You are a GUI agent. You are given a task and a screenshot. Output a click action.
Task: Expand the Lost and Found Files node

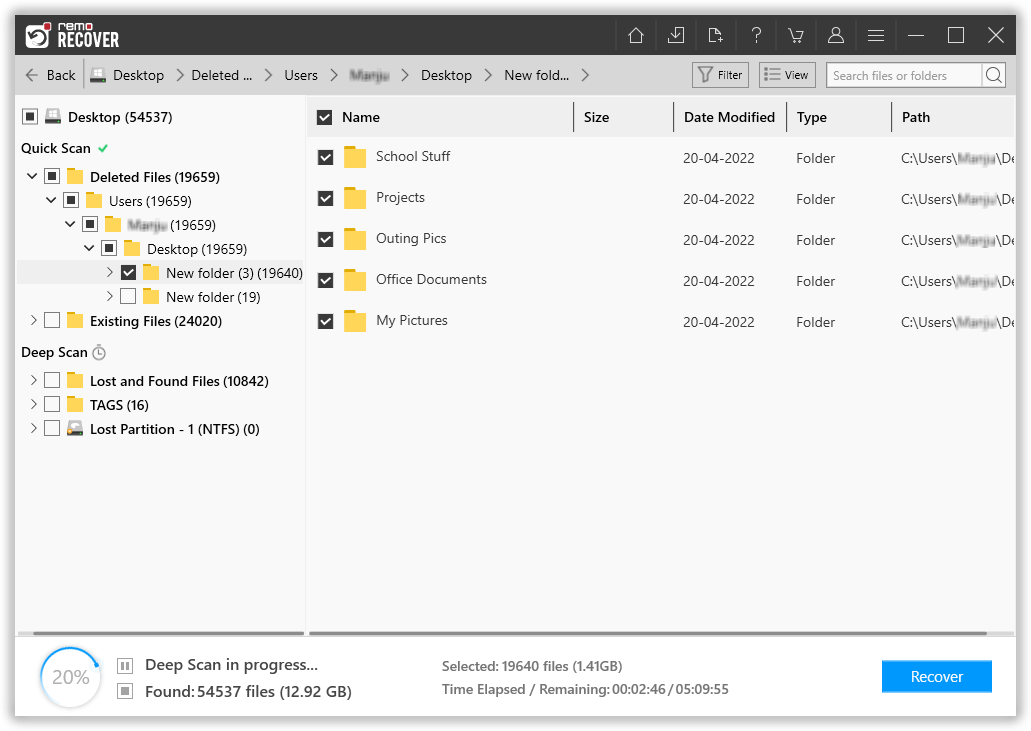(32, 380)
